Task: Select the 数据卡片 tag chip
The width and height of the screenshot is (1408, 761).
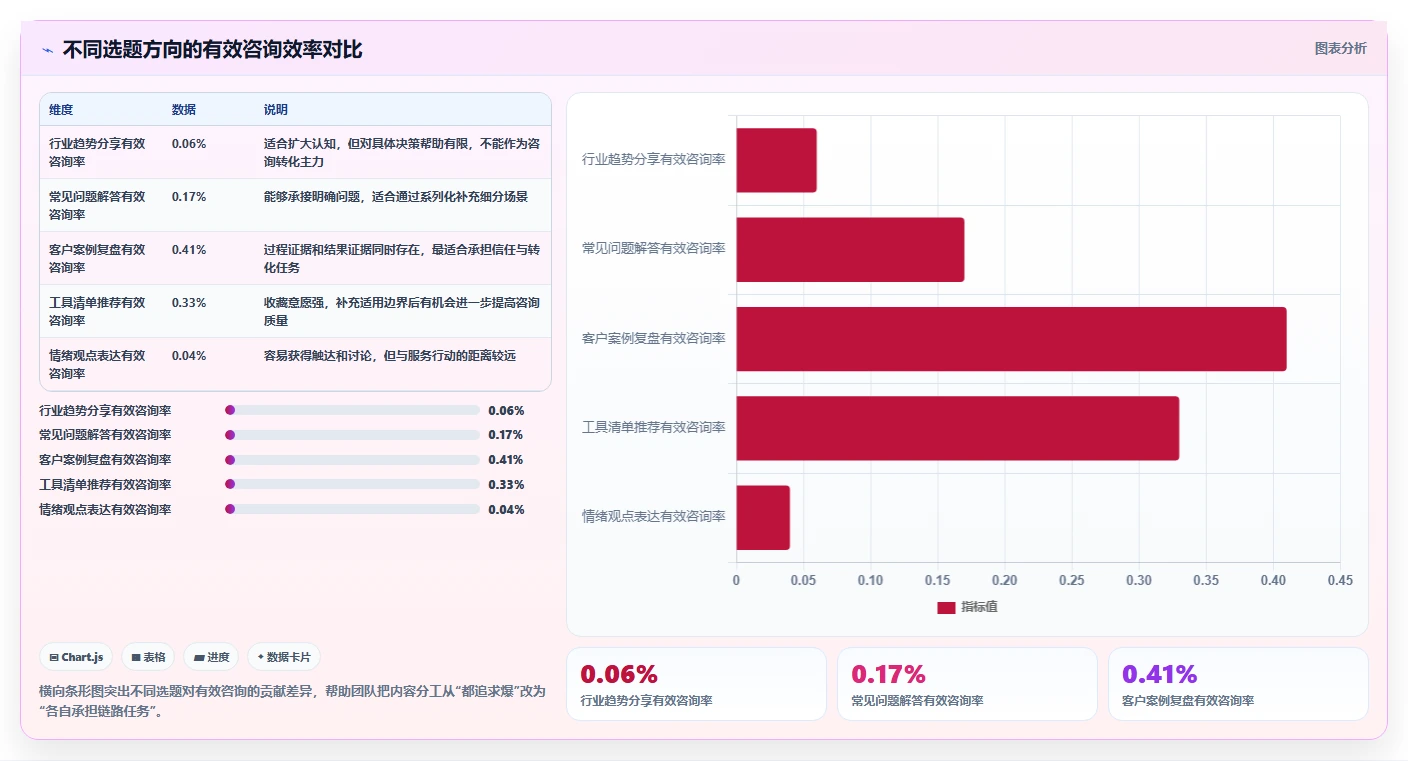Action: coord(284,657)
